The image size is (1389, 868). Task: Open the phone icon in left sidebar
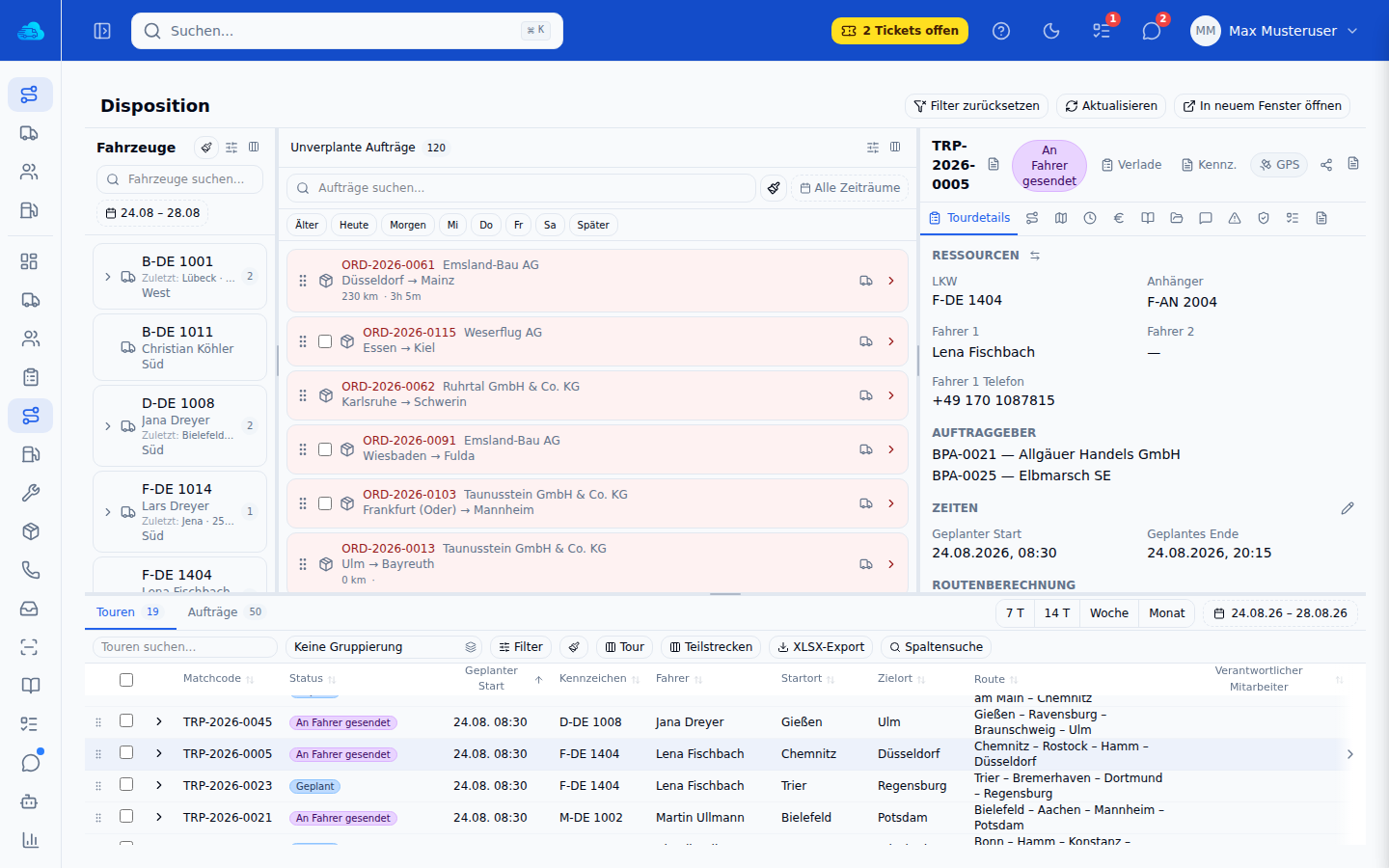(30, 570)
